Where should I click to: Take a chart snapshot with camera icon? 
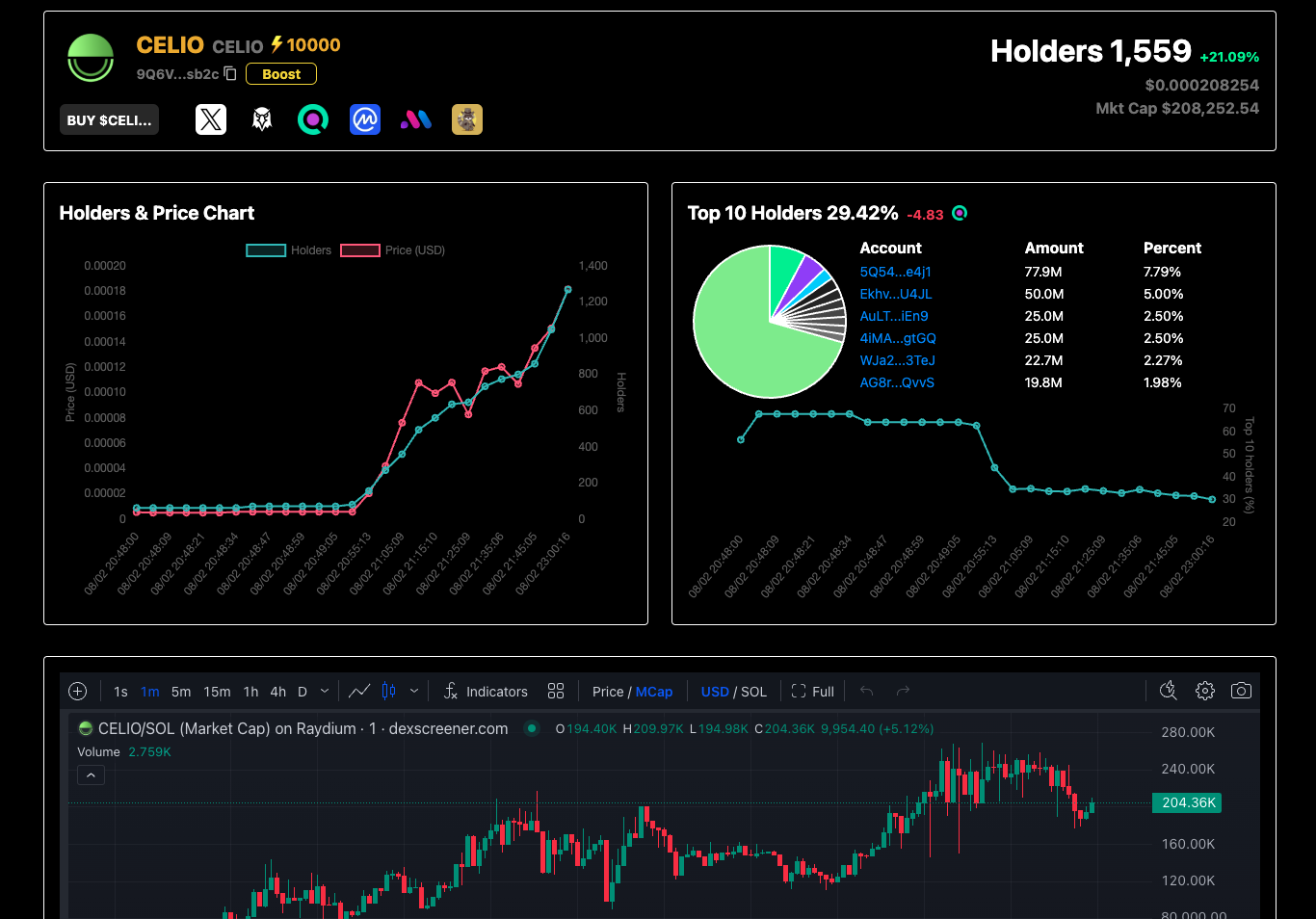coord(1242,691)
